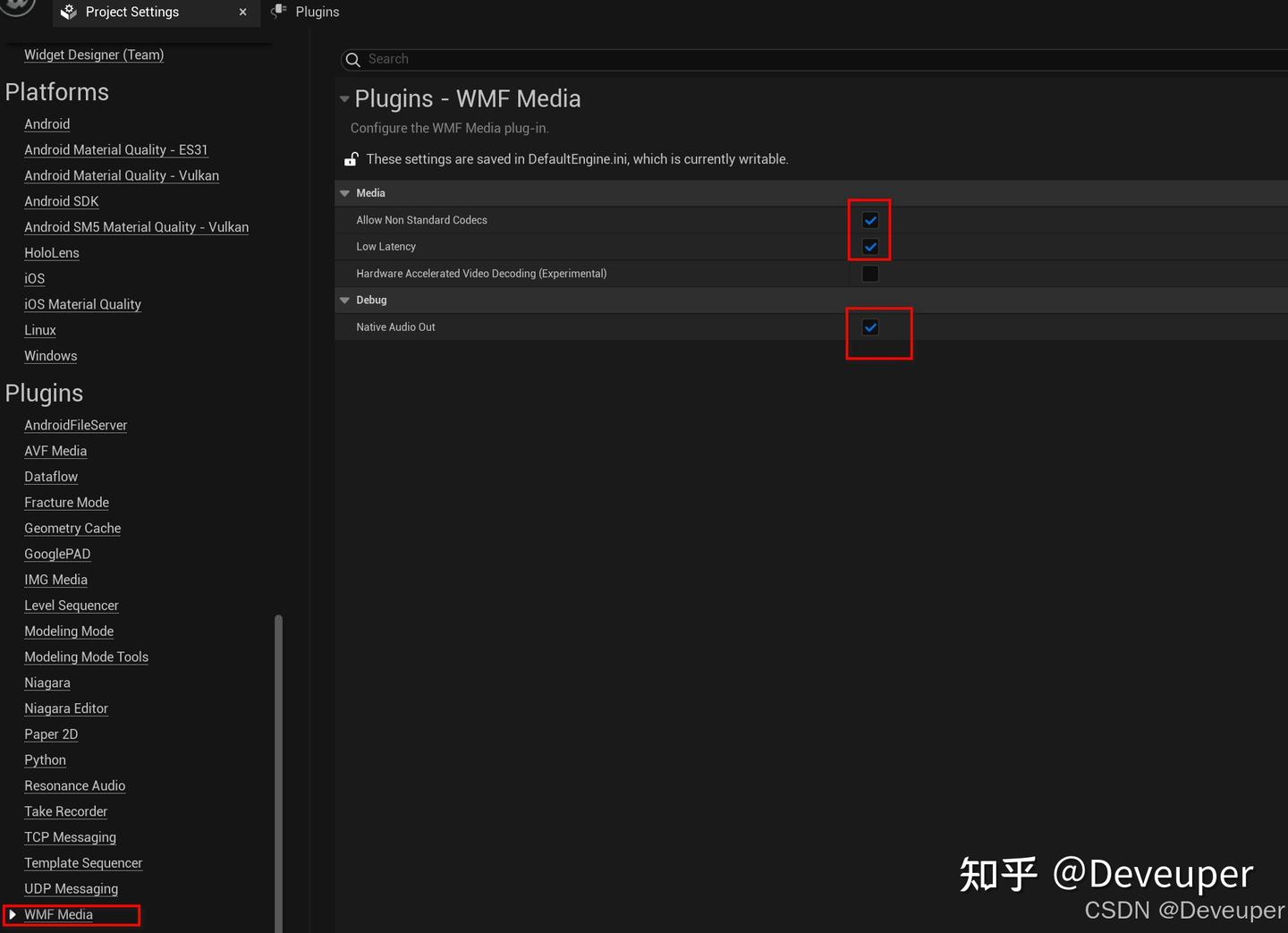Click the search magnifier icon
Screen dimensions: 1288x933
[352, 59]
